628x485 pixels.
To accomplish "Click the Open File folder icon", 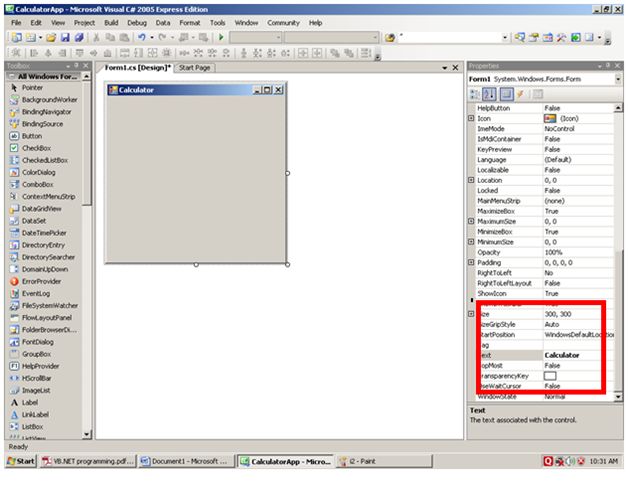I will pyautogui.click(x=51, y=37).
